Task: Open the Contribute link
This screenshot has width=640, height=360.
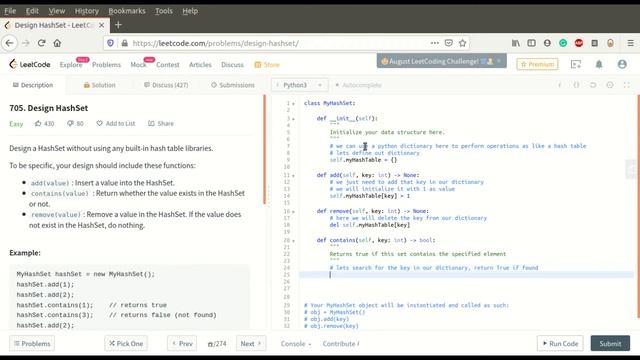Action: (341, 344)
